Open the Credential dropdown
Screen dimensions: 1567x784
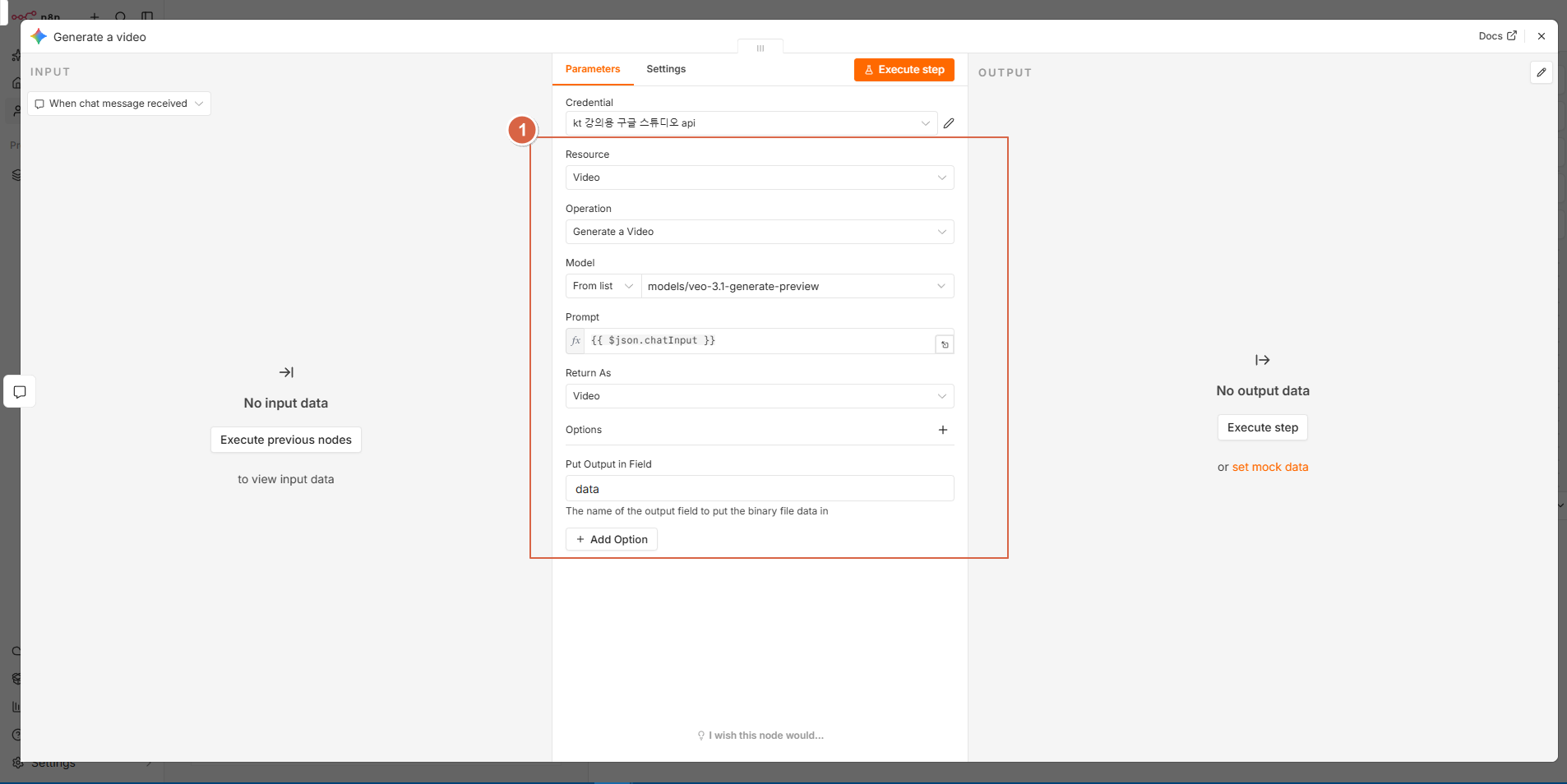pyautogui.click(x=751, y=123)
